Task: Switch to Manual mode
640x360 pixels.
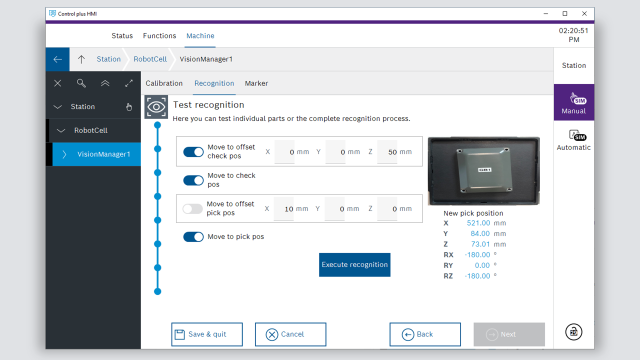Action: point(574,102)
